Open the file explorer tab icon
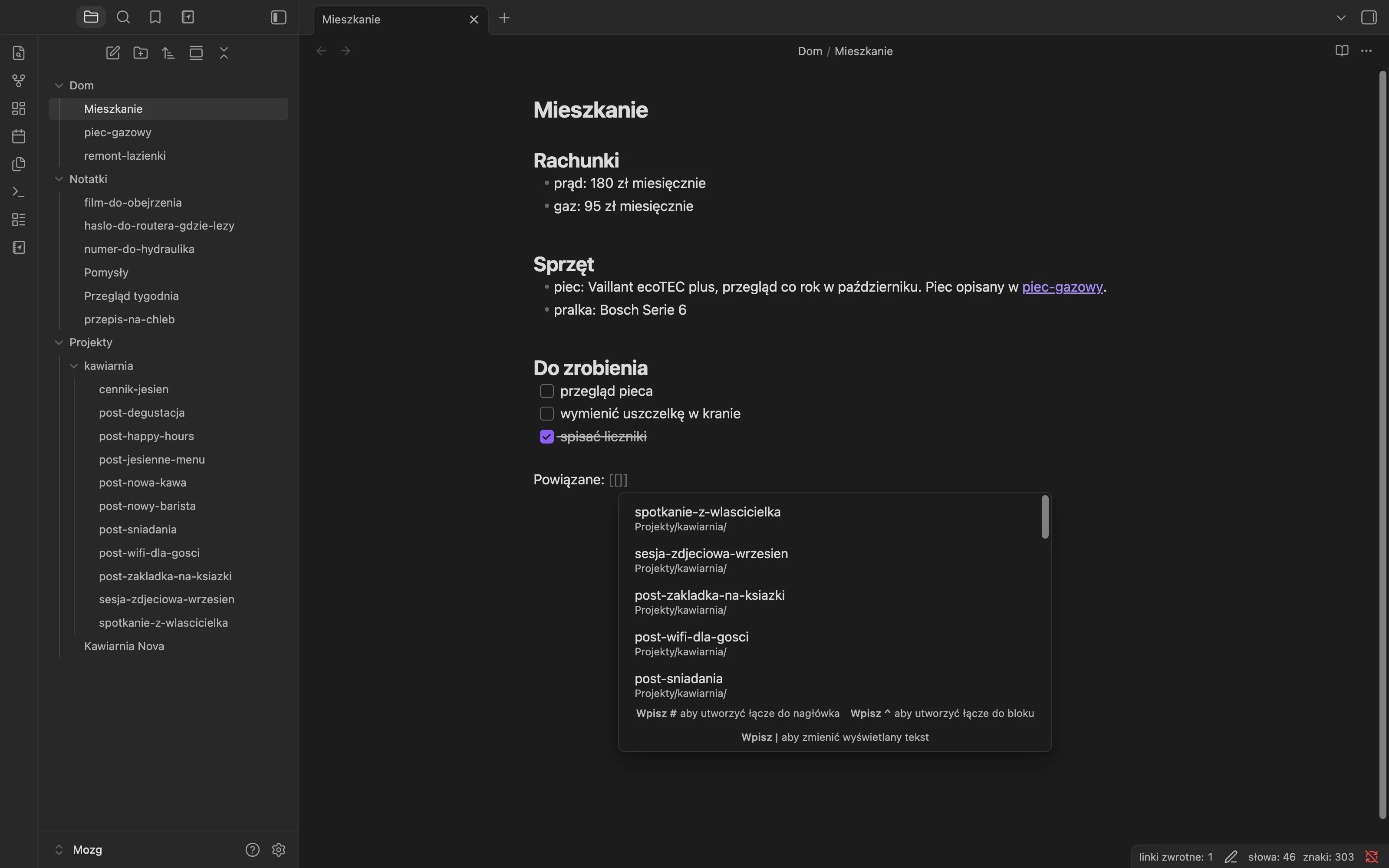The height and width of the screenshot is (868, 1389). click(x=91, y=17)
